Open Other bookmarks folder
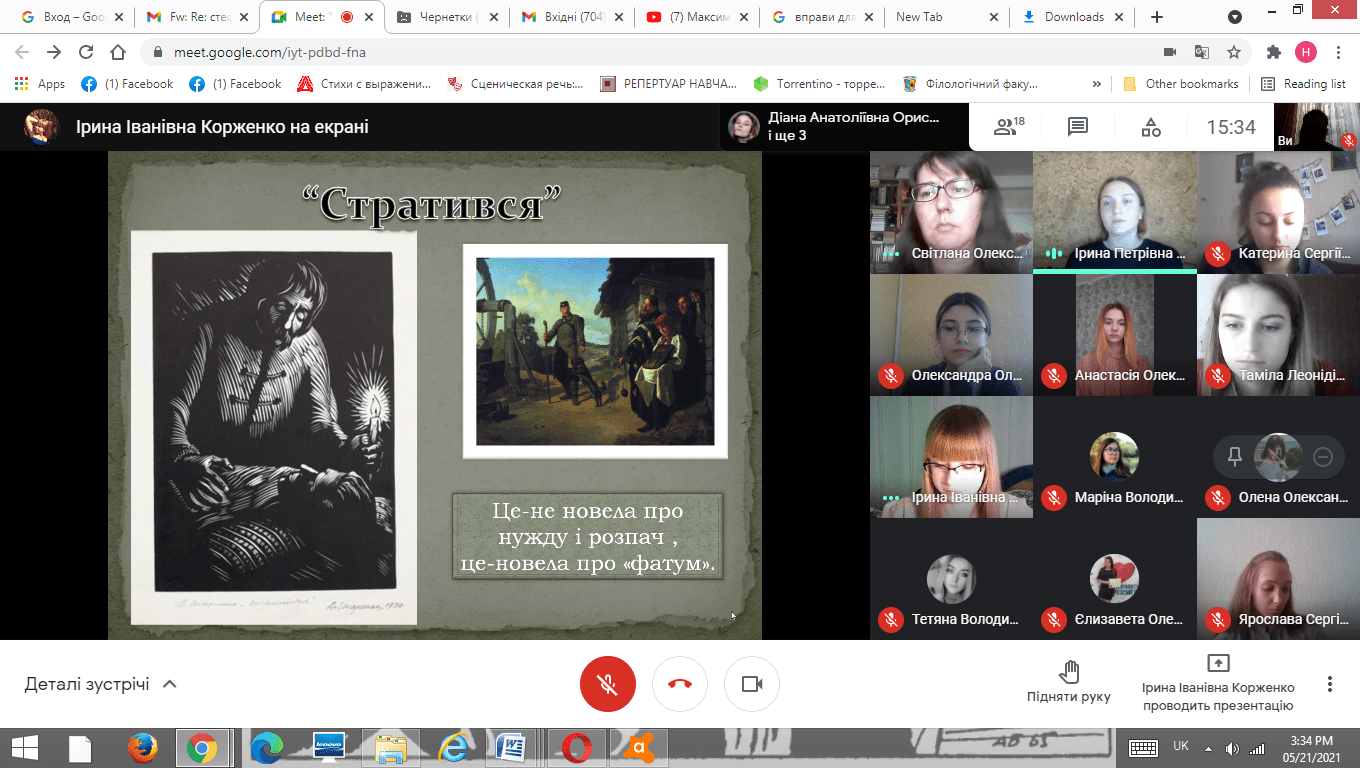Screen dimensions: 1360x768 [1181, 84]
